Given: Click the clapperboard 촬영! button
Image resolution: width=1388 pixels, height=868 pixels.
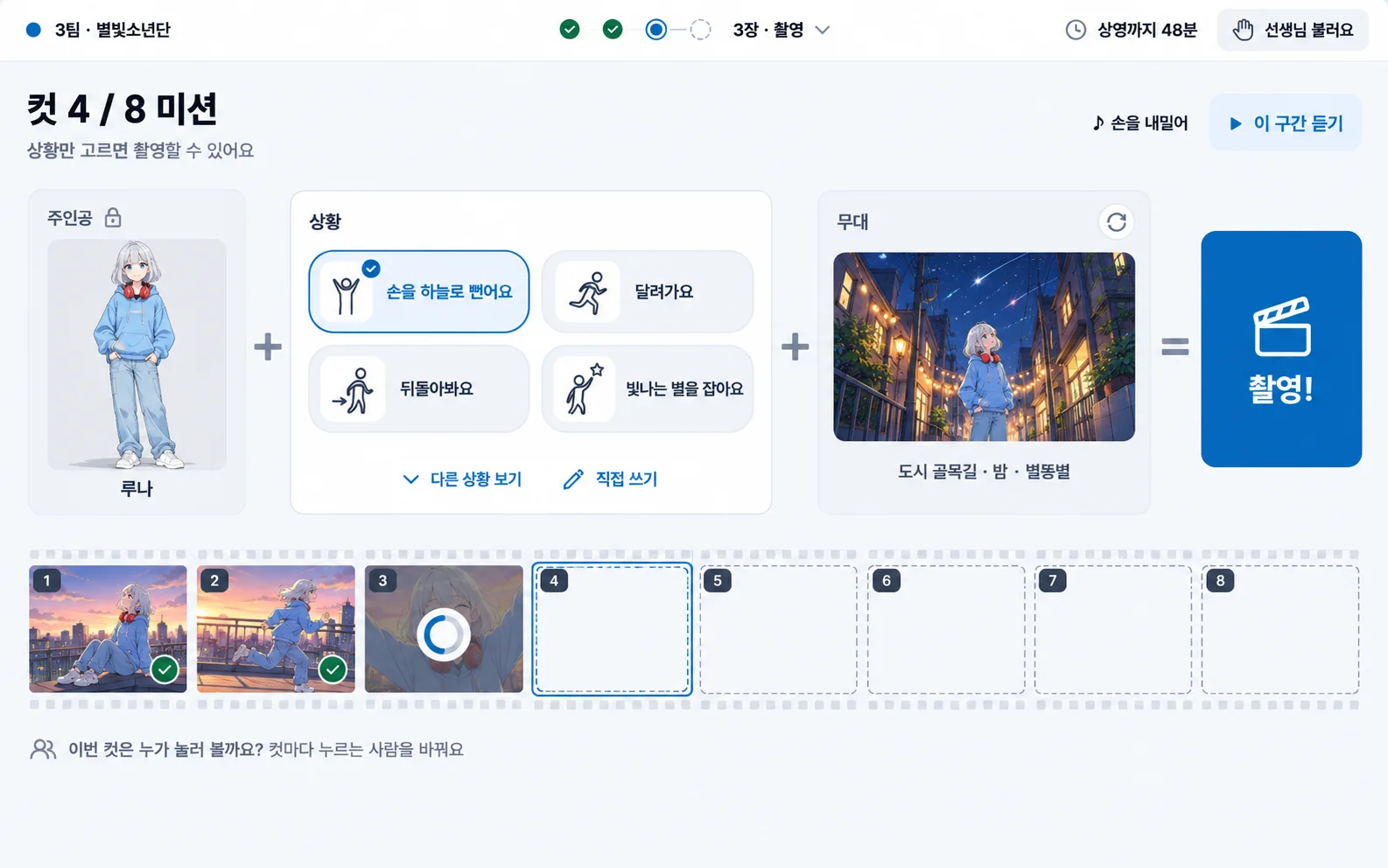Looking at the screenshot, I should [x=1281, y=349].
